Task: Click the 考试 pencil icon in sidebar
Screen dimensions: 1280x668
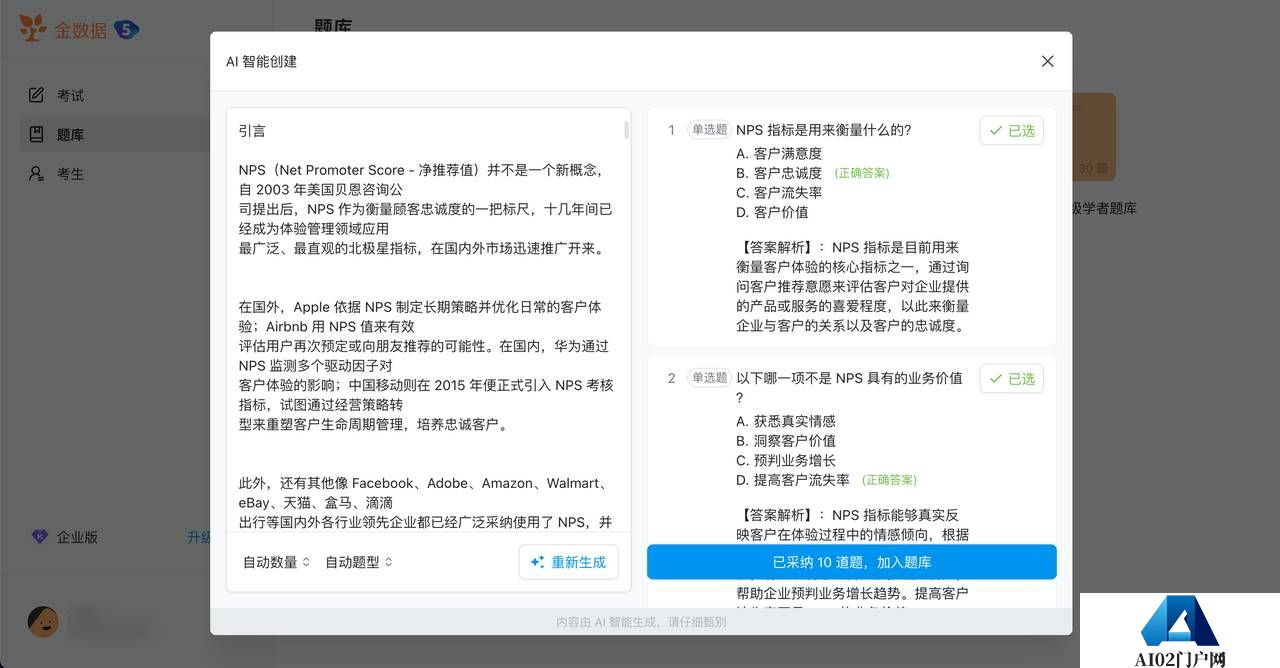Action: tap(37, 95)
